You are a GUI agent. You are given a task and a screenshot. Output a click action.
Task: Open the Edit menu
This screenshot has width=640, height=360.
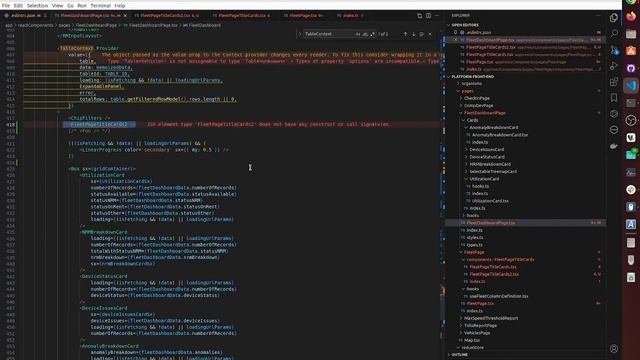pyautogui.click(x=18, y=6)
